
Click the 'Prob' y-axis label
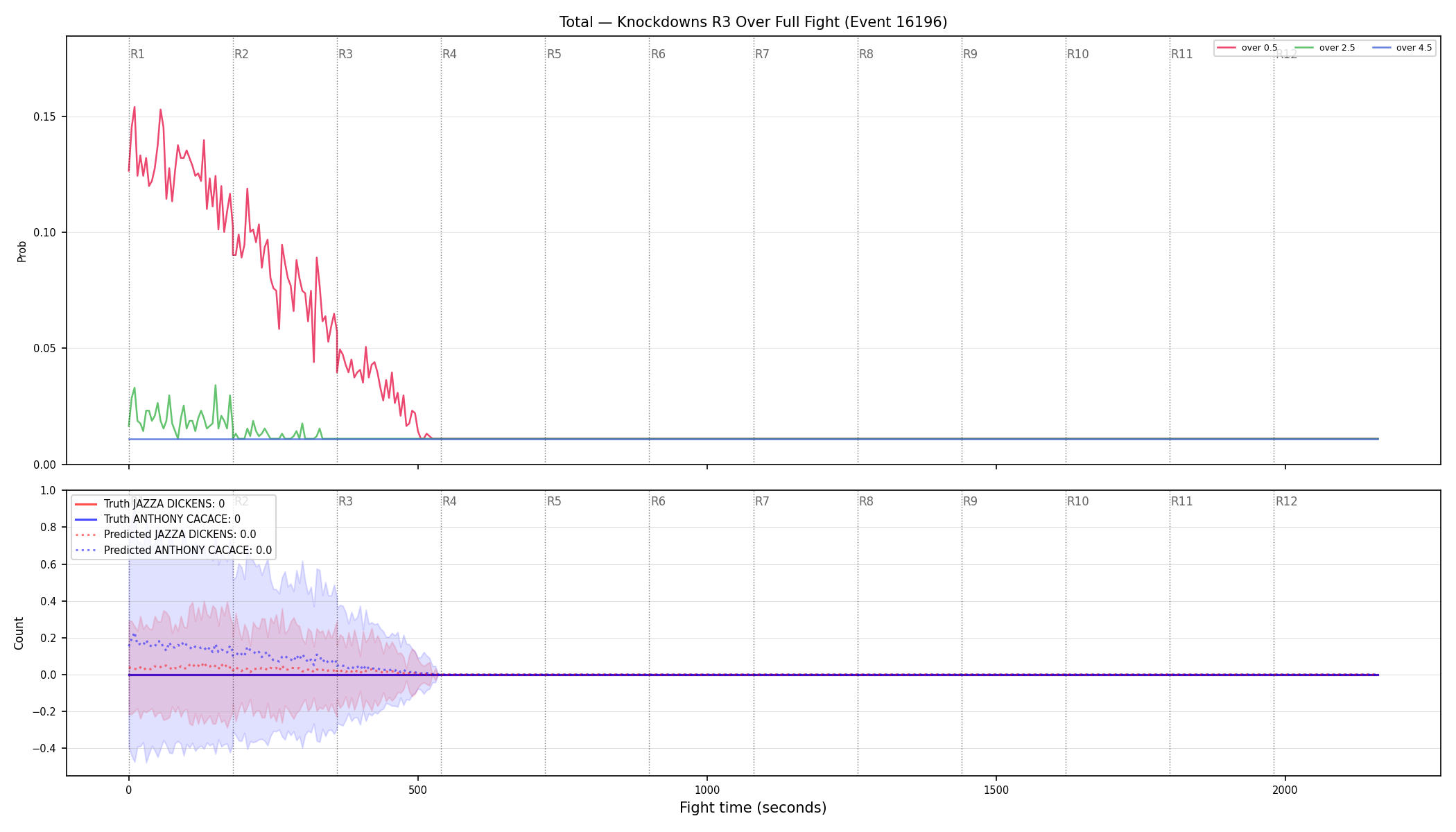(x=21, y=251)
